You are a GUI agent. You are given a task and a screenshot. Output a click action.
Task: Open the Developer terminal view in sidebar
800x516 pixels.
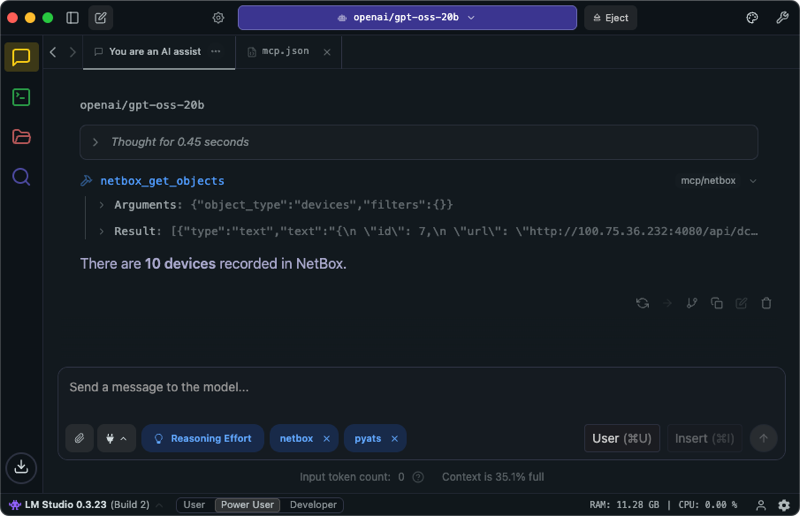[x=21, y=97]
